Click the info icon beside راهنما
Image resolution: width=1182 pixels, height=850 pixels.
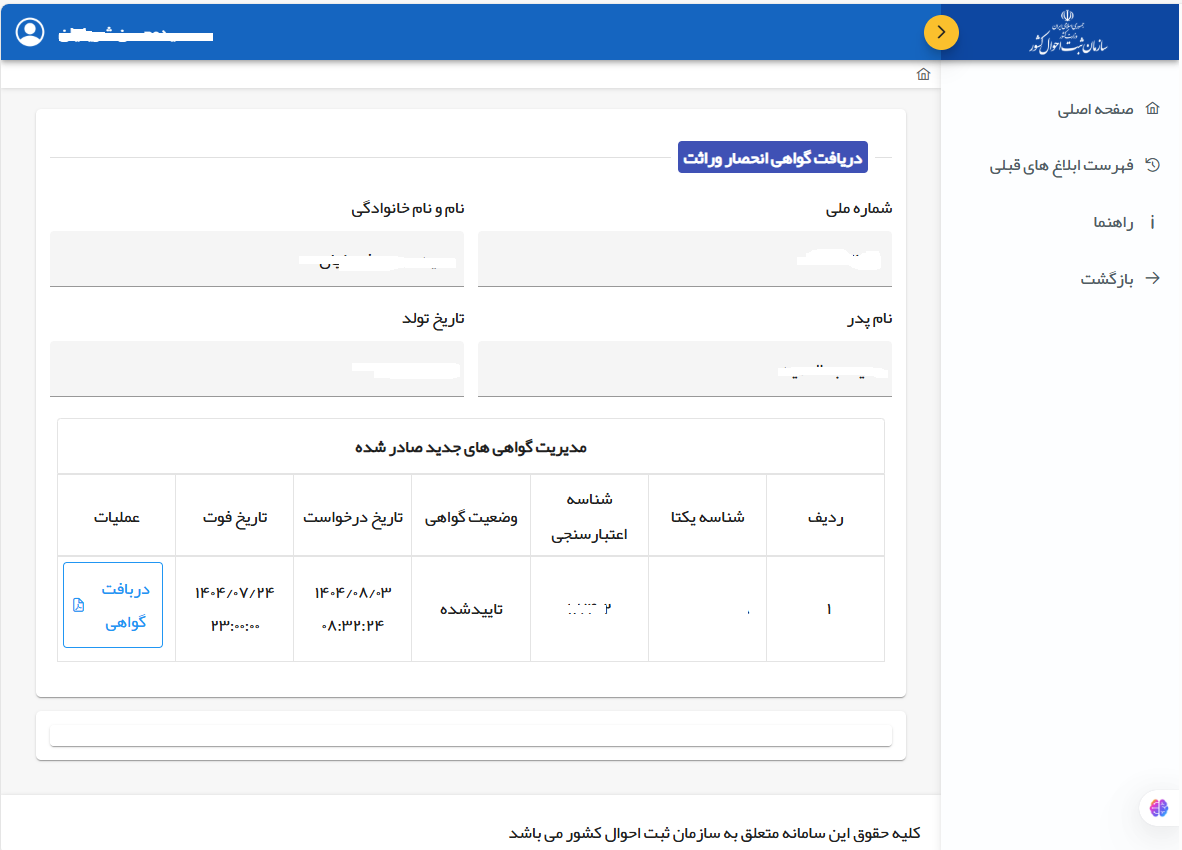(1152, 223)
